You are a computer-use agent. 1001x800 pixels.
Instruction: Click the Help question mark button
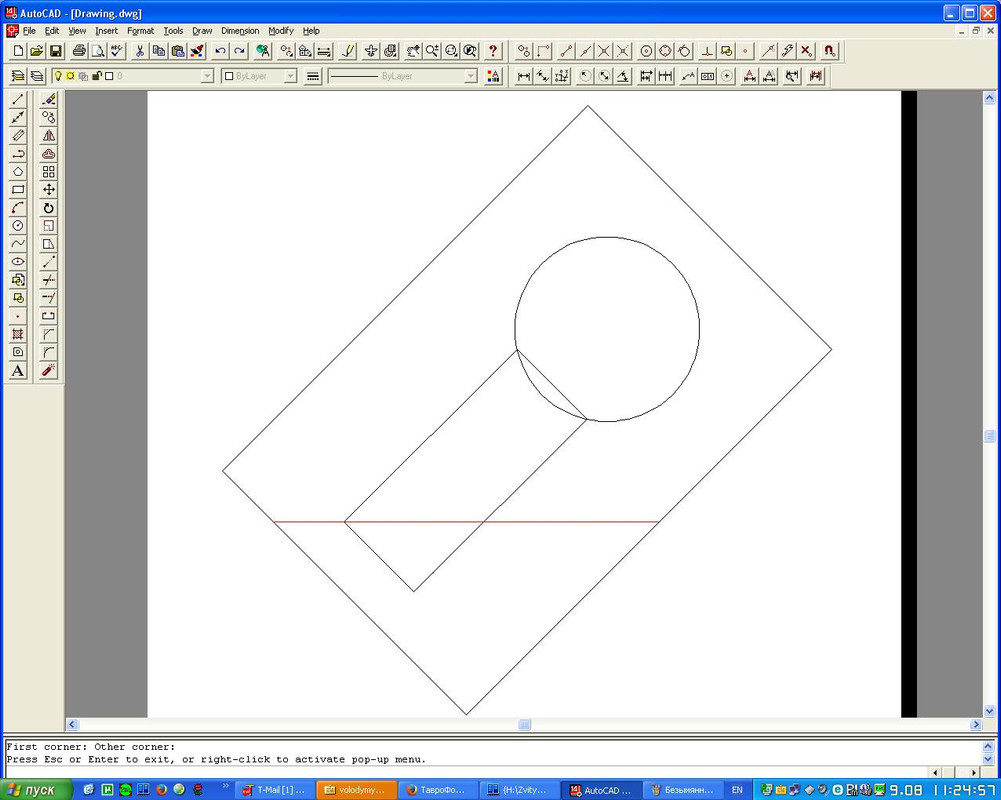[492, 51]
